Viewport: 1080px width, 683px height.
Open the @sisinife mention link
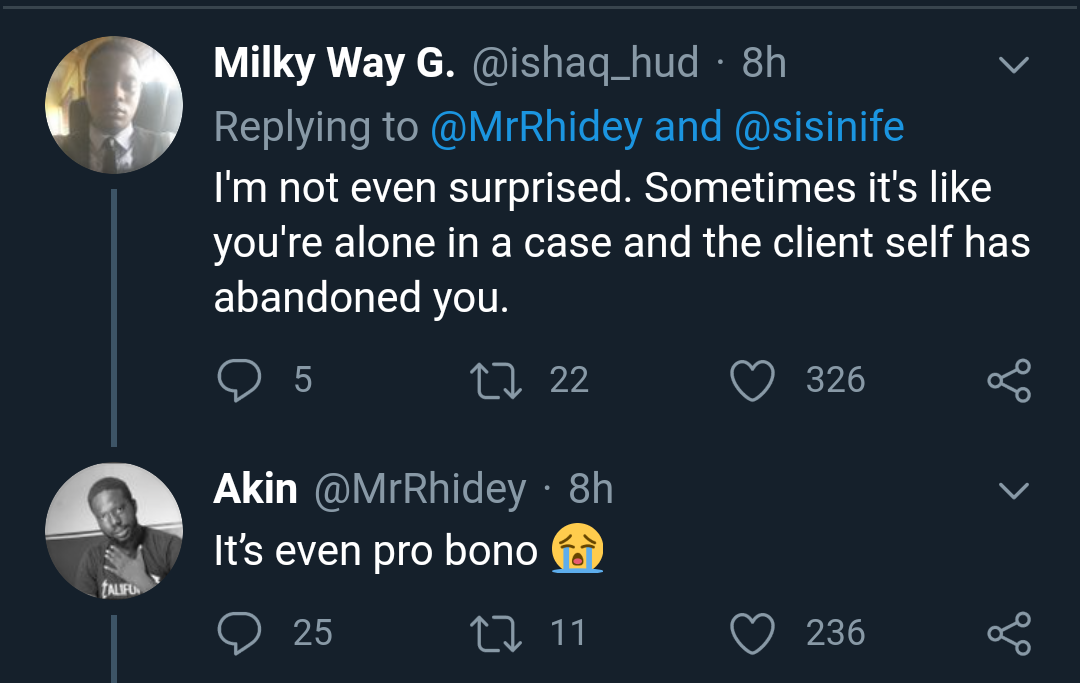(x=819, y=127)
